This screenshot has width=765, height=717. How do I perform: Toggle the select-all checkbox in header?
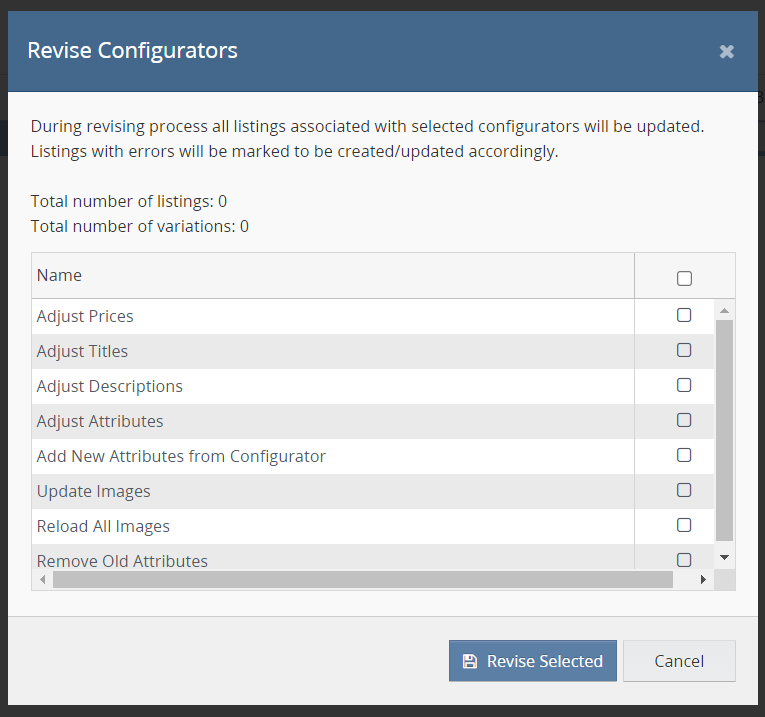pos(684,278)
